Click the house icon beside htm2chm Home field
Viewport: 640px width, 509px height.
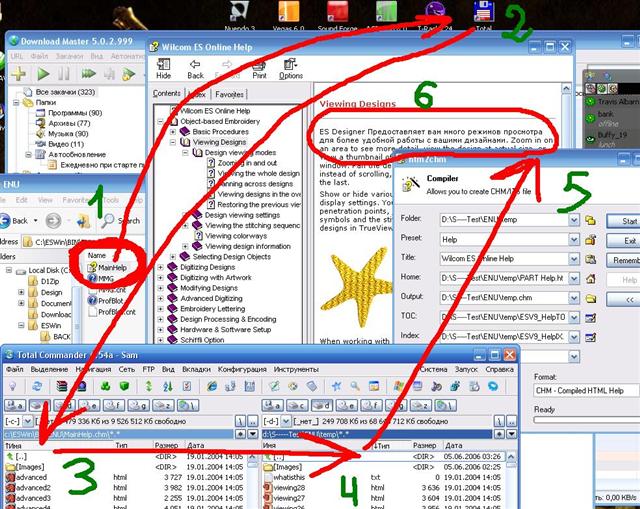pyautogui.click(x=590, y=279)
